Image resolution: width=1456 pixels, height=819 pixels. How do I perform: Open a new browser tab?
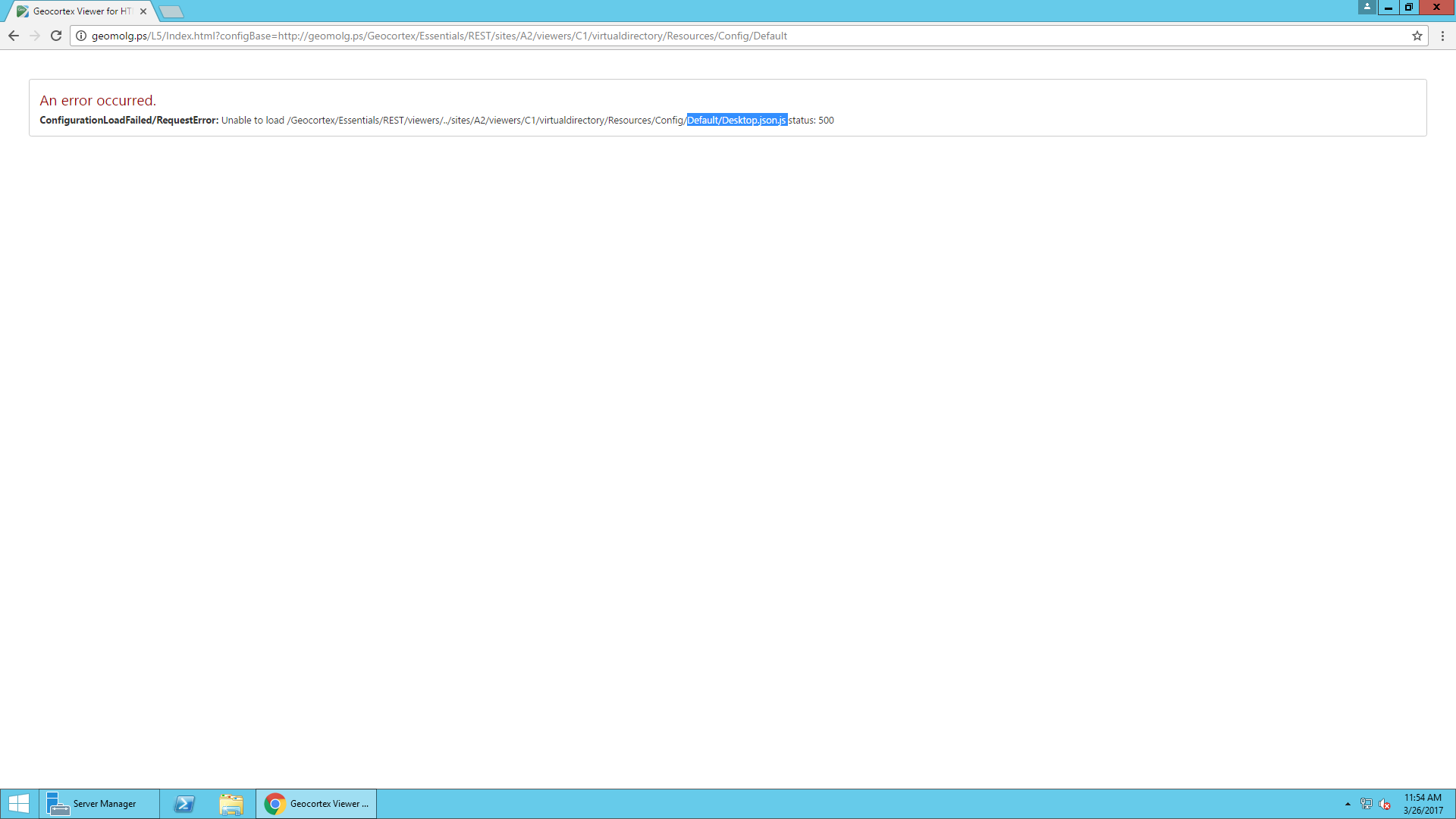tap(171, 11)
